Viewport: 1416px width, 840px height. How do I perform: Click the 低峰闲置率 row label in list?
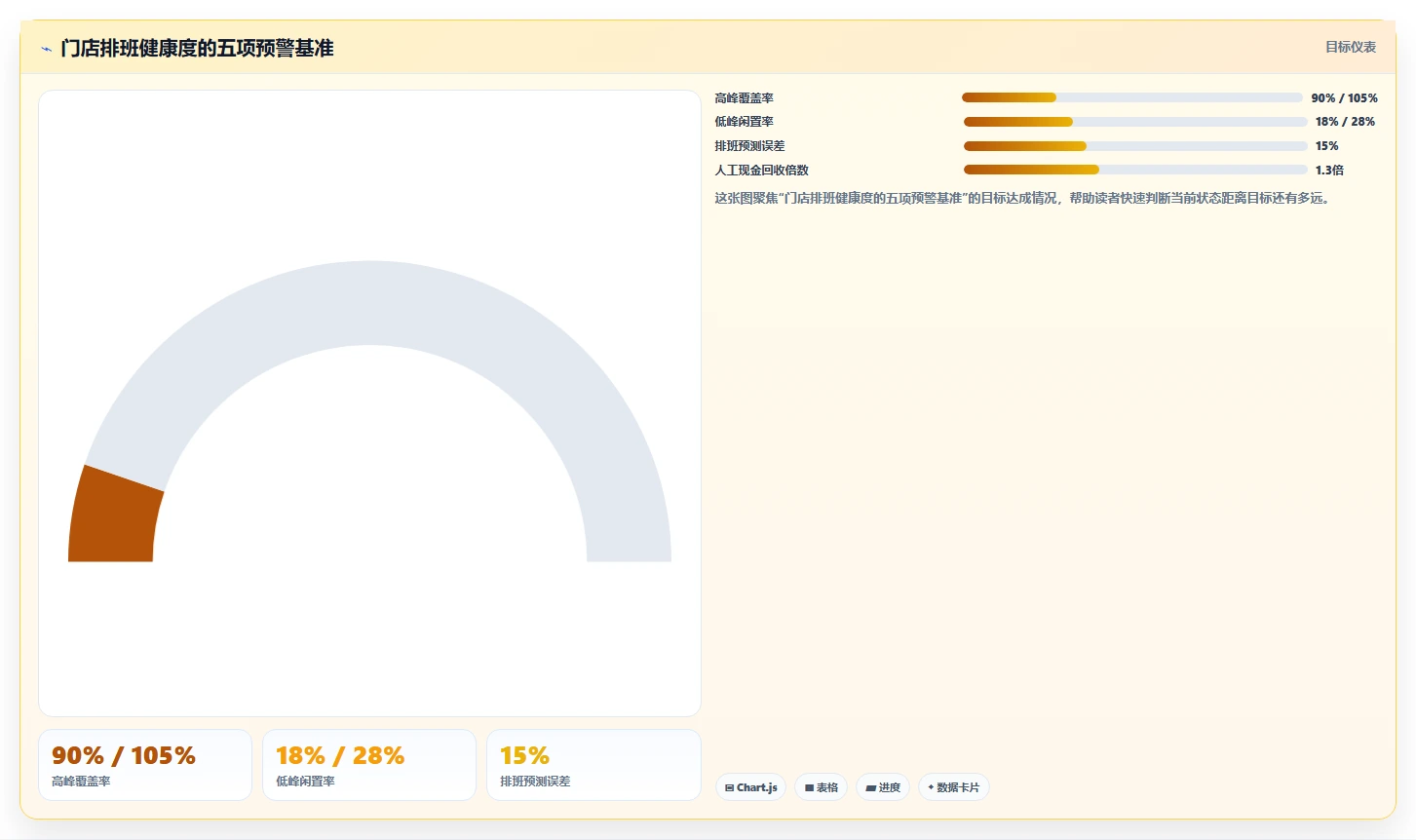(x=745, y=122)
